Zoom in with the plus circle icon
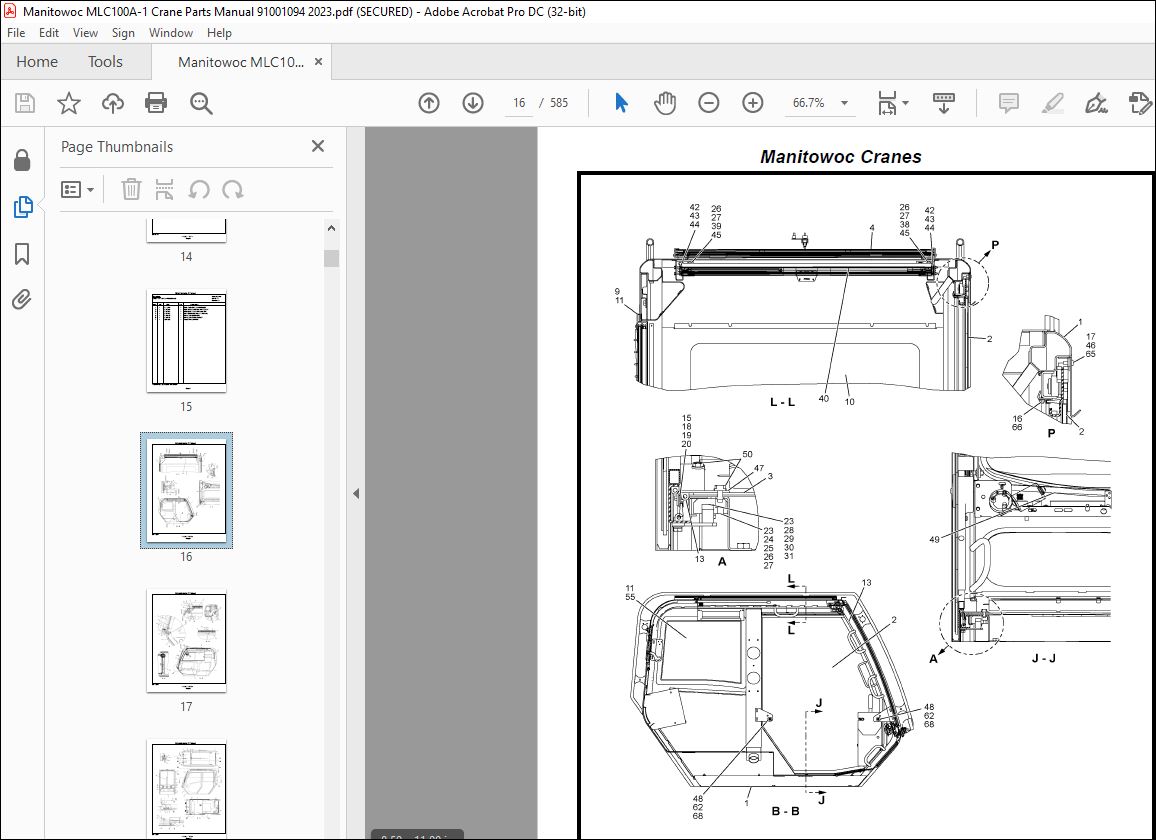The image size is (1156, 840). tap(753, 103)
